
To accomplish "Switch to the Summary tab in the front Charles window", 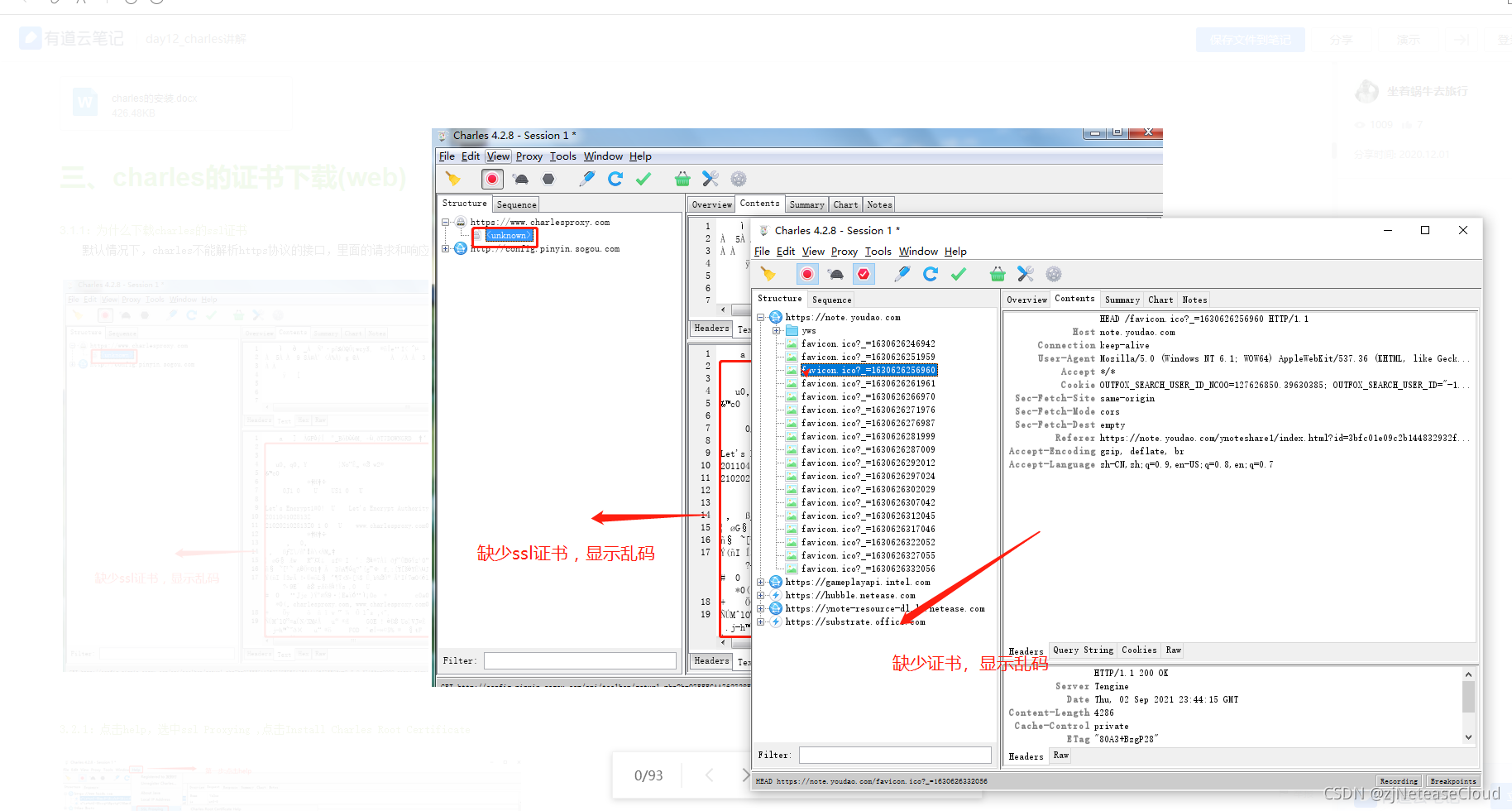I will coord(1122,300).
